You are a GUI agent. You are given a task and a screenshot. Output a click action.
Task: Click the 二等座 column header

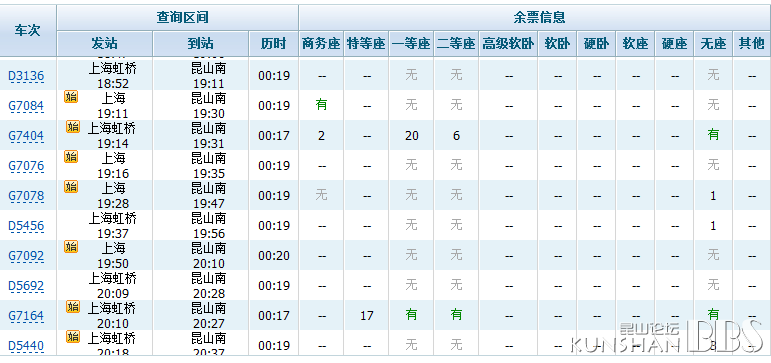456,44
